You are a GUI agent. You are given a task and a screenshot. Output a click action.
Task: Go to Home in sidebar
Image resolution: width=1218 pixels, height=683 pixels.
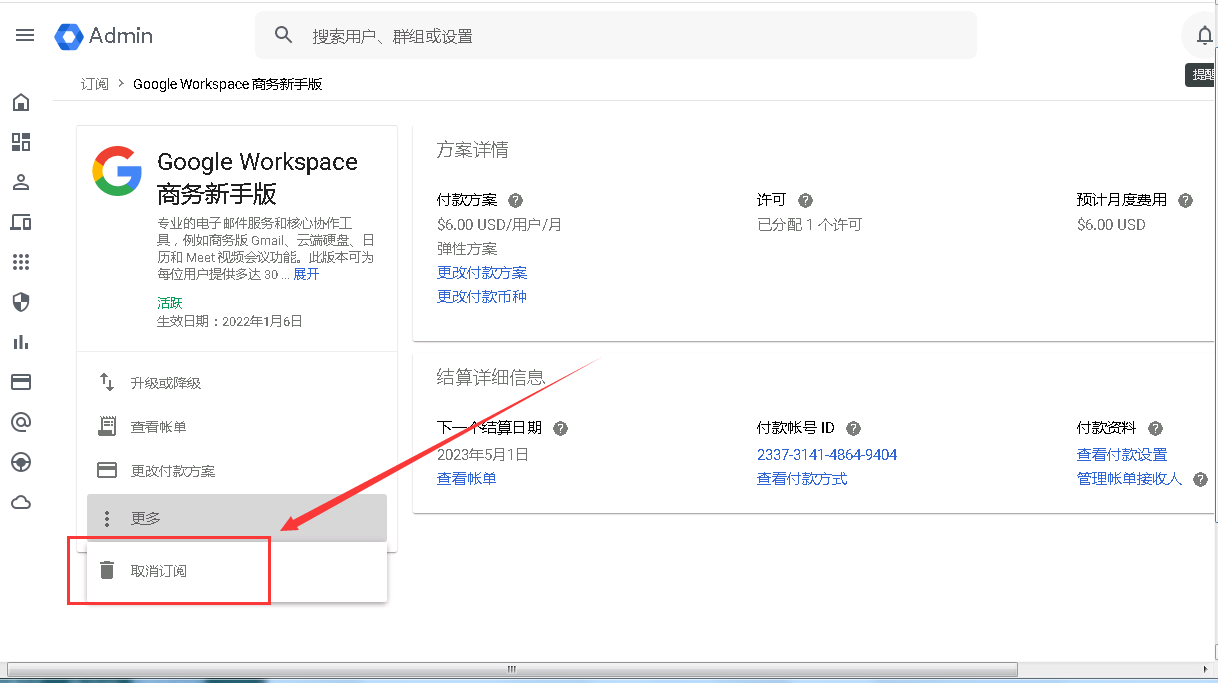[21, 102]
